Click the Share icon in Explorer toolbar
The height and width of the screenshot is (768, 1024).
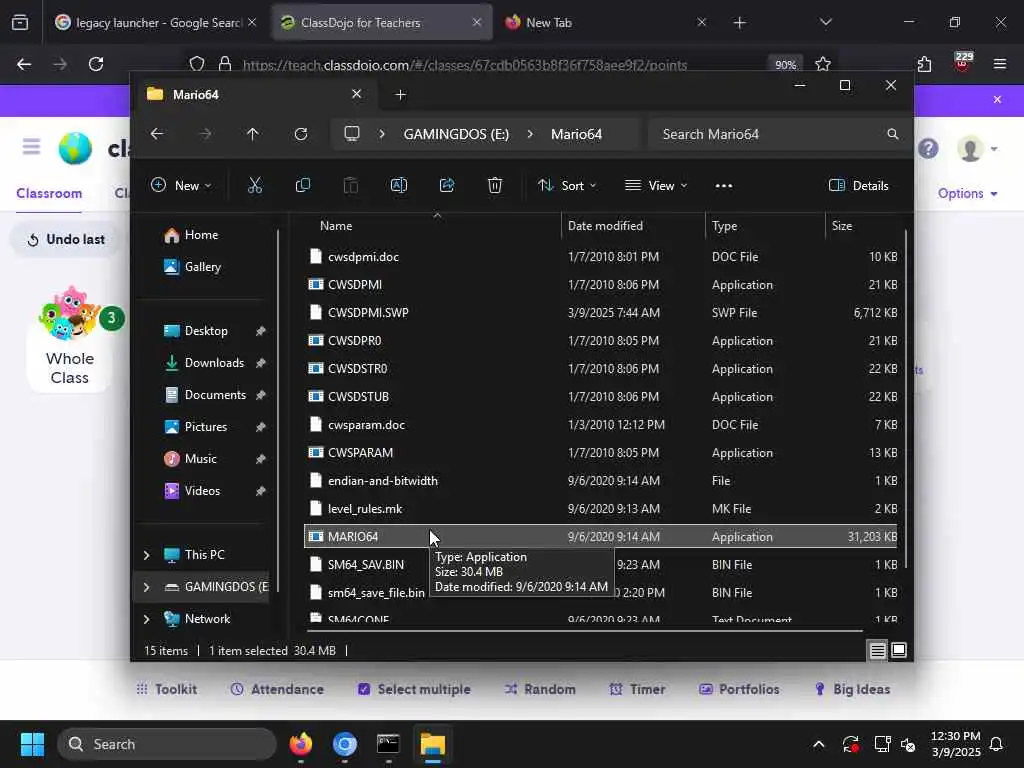(447, 185)
